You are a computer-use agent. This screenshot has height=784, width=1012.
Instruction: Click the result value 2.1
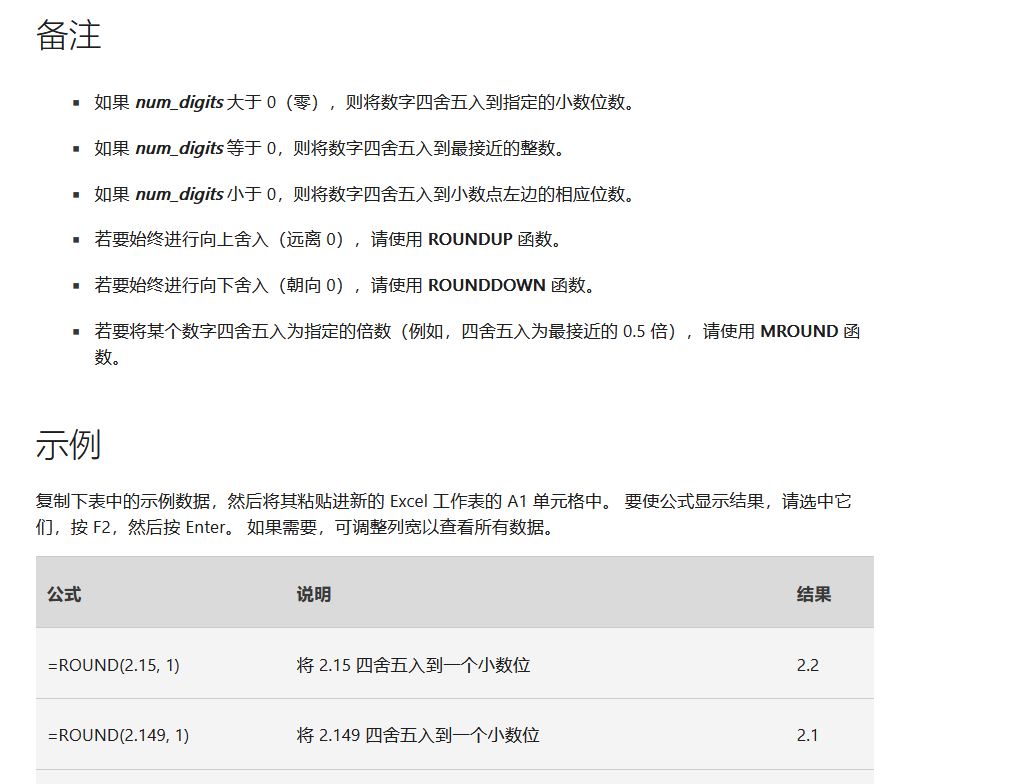(807, 736)
